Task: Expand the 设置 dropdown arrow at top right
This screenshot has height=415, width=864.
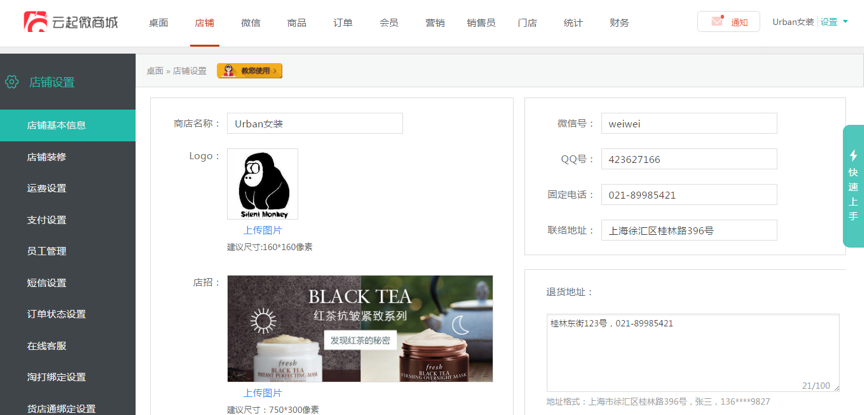Action: (845, 22)
